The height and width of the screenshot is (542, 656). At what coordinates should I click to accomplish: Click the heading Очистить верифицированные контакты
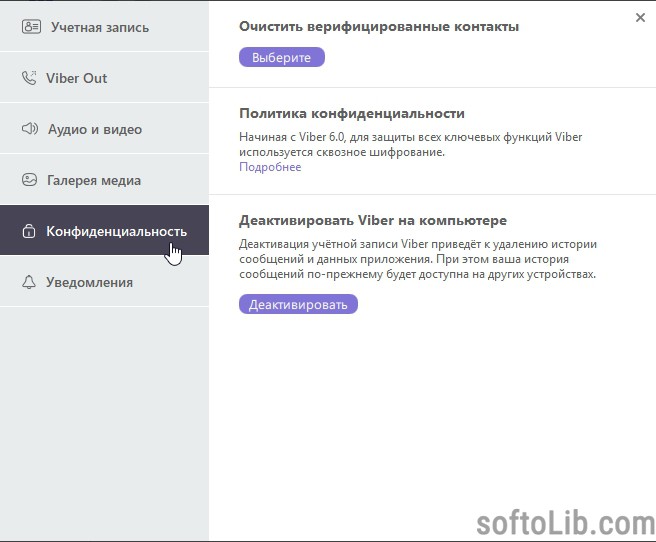click(379, 26)
